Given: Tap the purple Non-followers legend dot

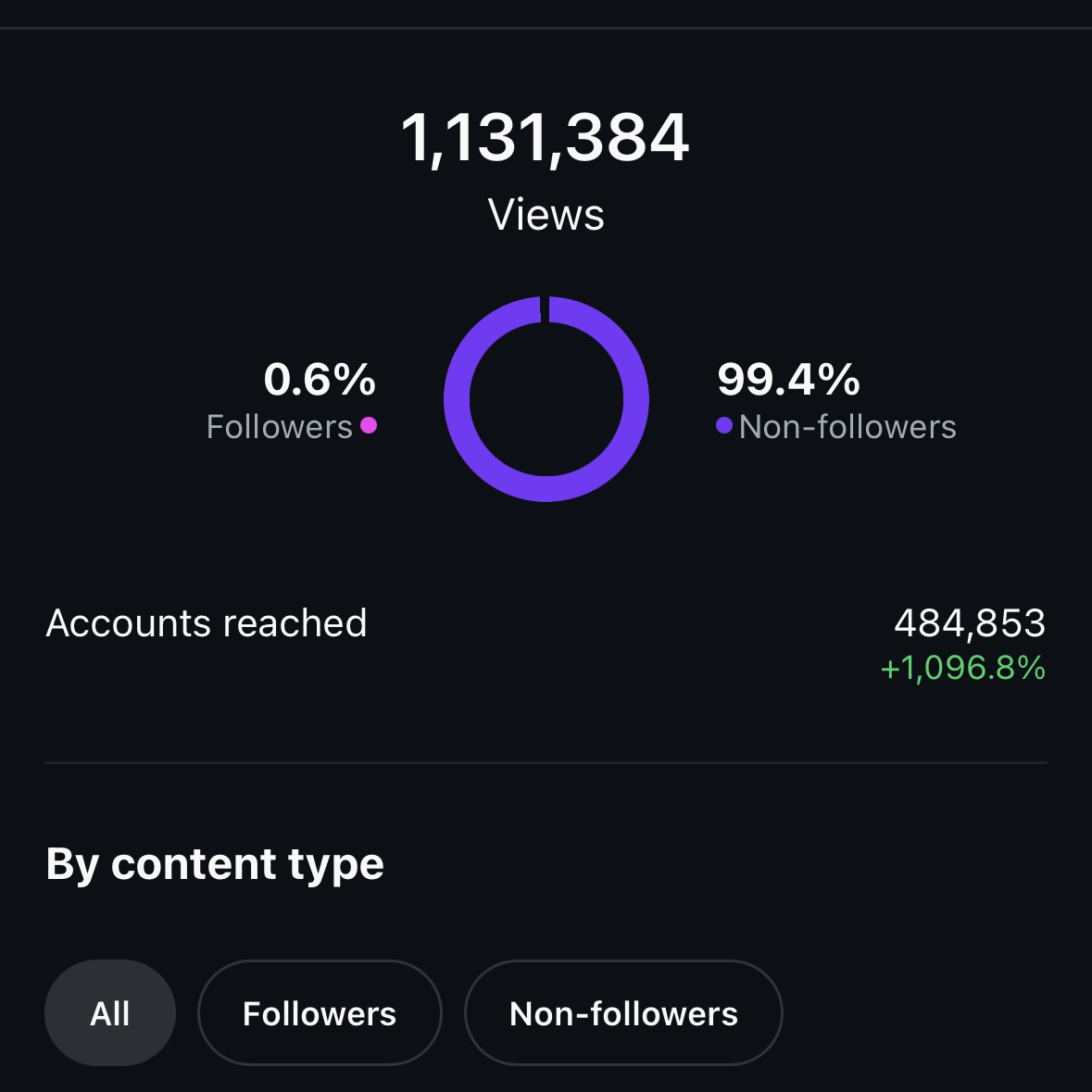Looking at the screenshot, I should (x=724, y=425).
